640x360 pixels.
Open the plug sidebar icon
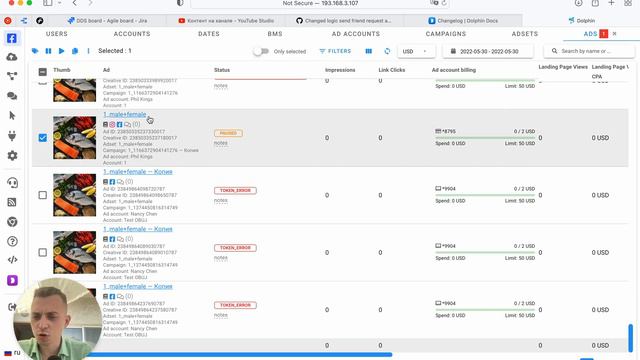pyautogui.click(x=12, y=136)
